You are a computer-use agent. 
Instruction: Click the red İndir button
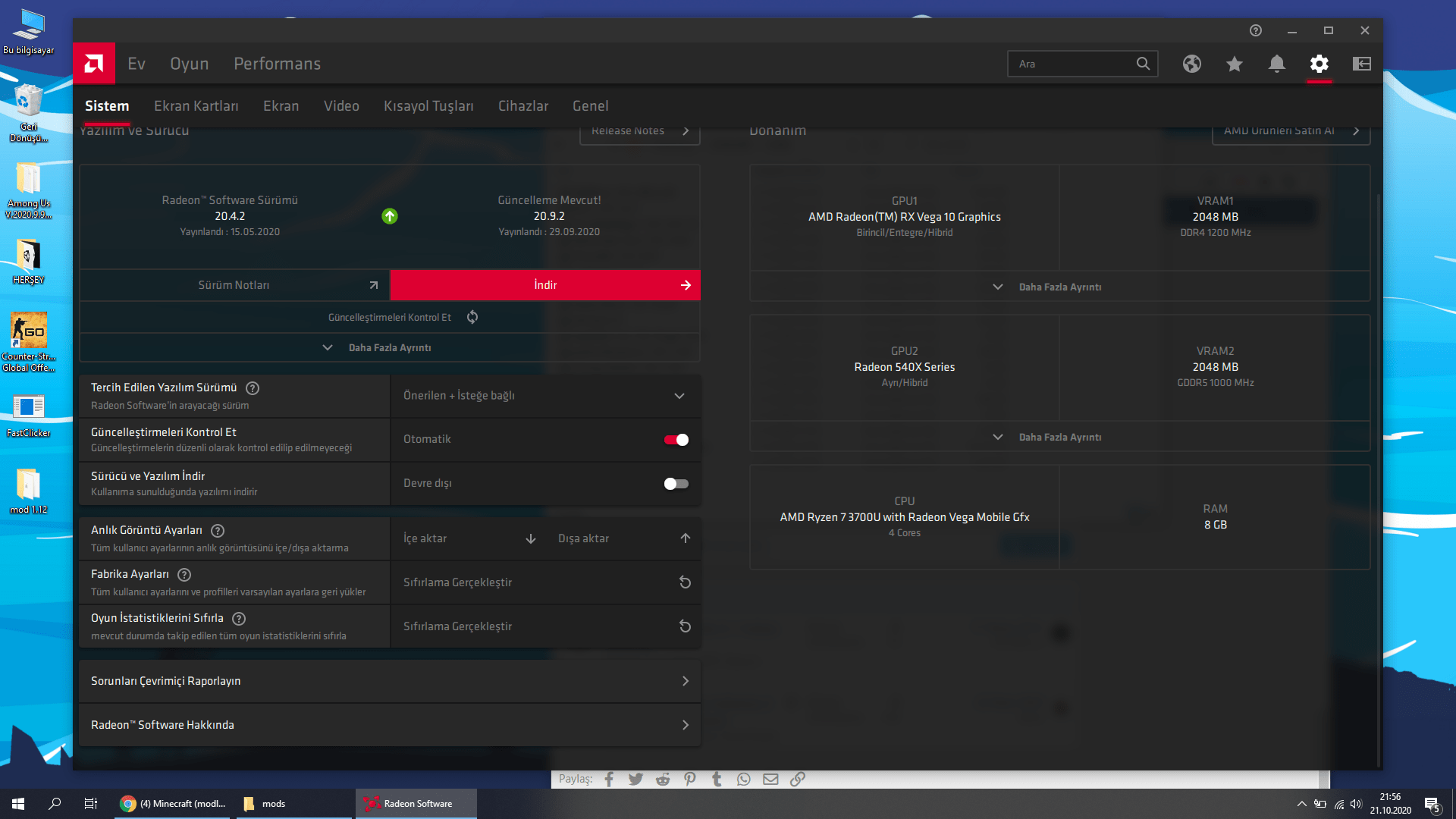[x=544, y=285]
